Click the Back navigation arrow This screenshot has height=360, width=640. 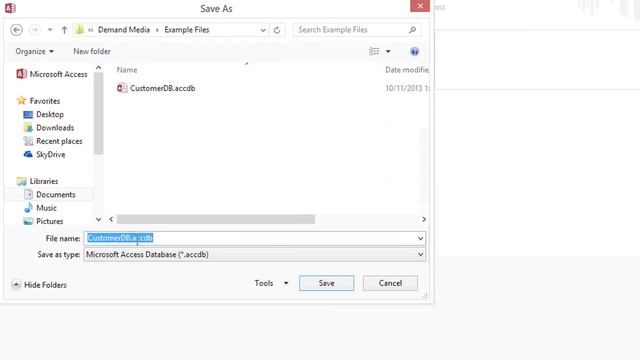[16, 30]
